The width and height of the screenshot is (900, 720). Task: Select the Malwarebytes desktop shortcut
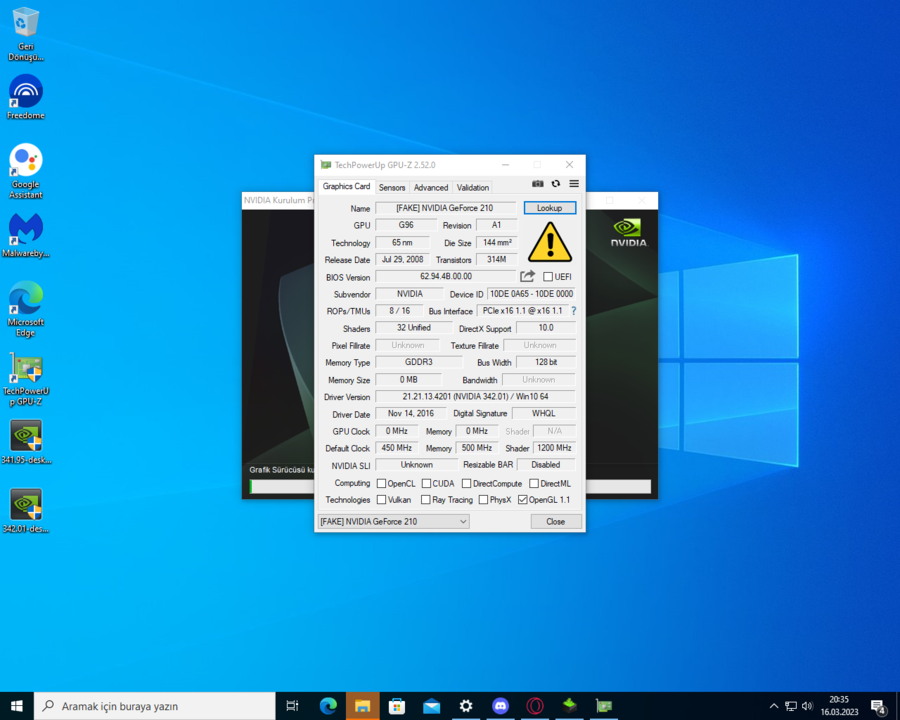[x=26, y=235]
